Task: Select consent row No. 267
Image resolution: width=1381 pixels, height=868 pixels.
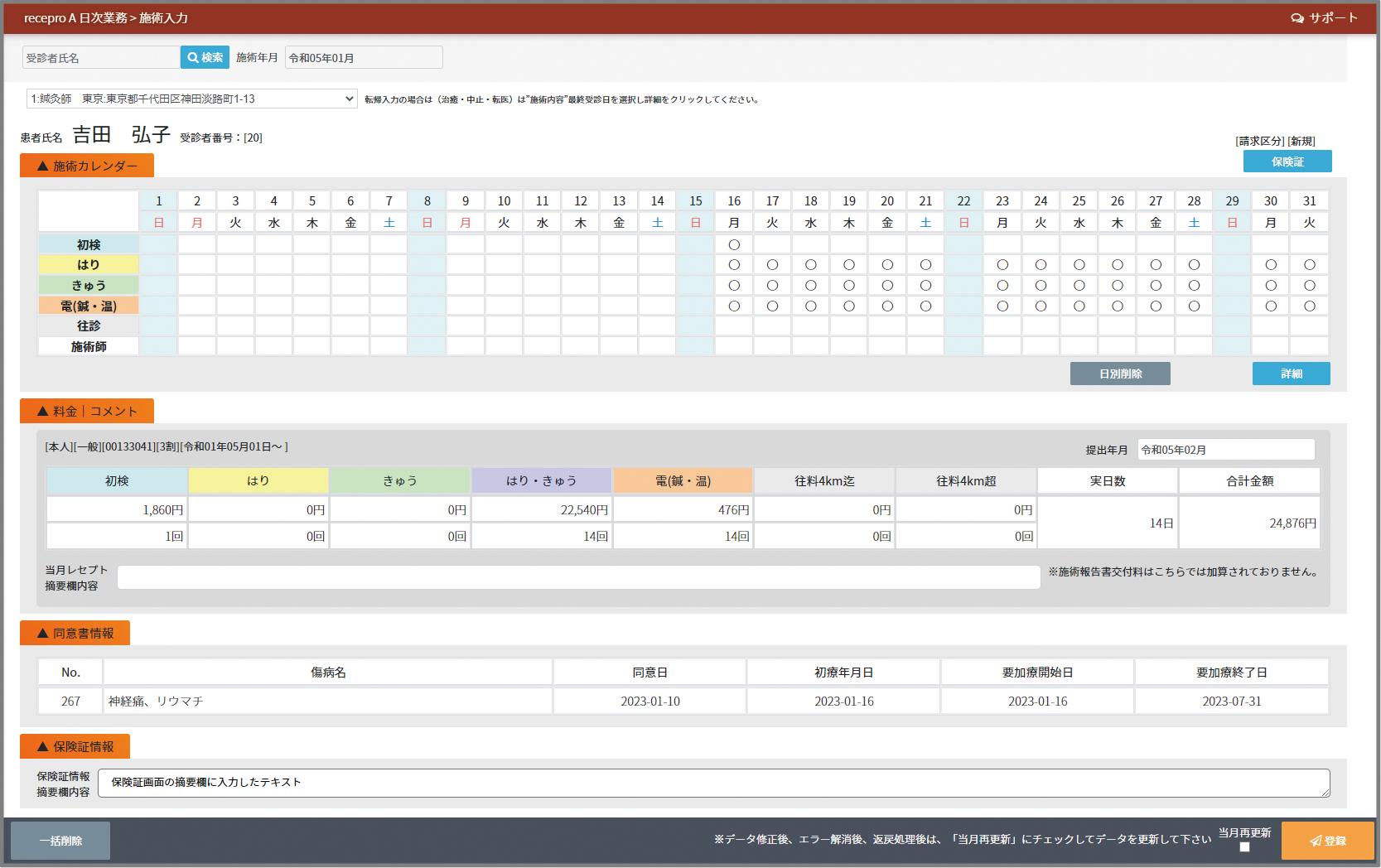Action: 70,701
